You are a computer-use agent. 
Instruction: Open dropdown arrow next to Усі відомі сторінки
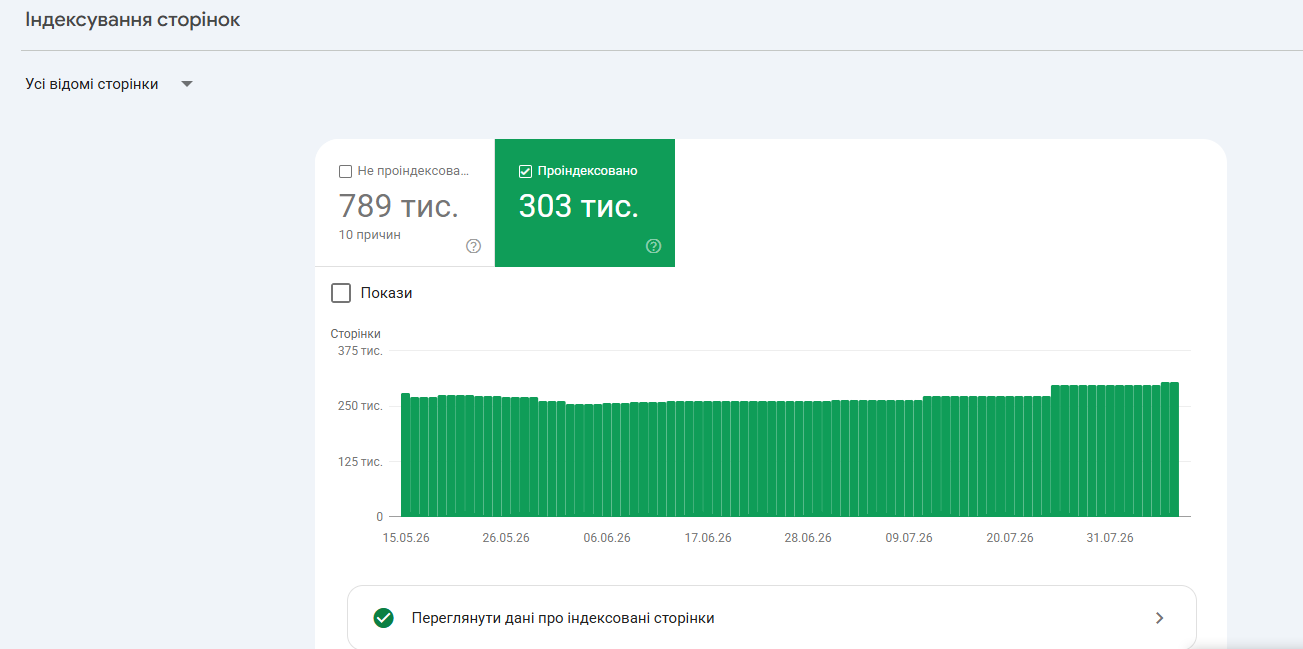[x=187, y=84]
